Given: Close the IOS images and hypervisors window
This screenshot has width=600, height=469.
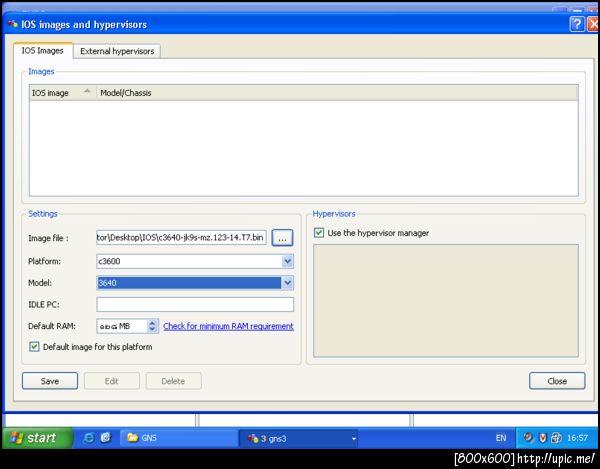Looking at the screenshot, I should pos(593,24).
